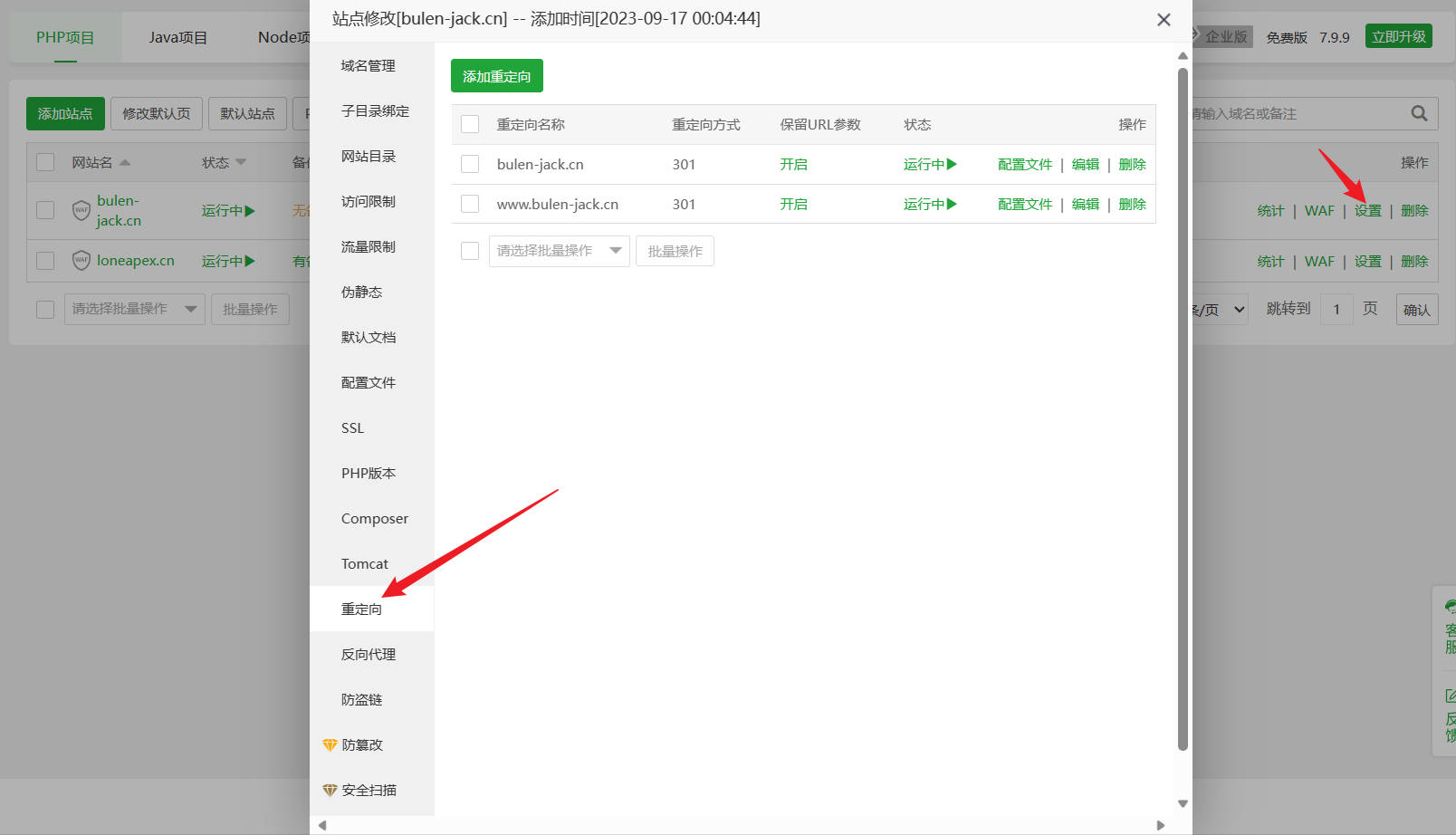Image resolution: width=1456 pixels, height=835 pixels.
Task: Open the SSL settings tab
Action: (352, 427)
